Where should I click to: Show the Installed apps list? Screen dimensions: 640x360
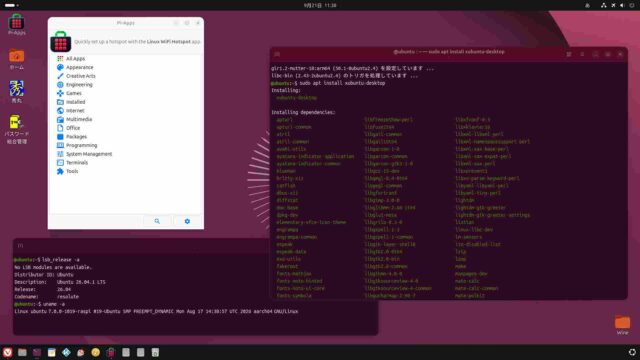click(71, 102)
